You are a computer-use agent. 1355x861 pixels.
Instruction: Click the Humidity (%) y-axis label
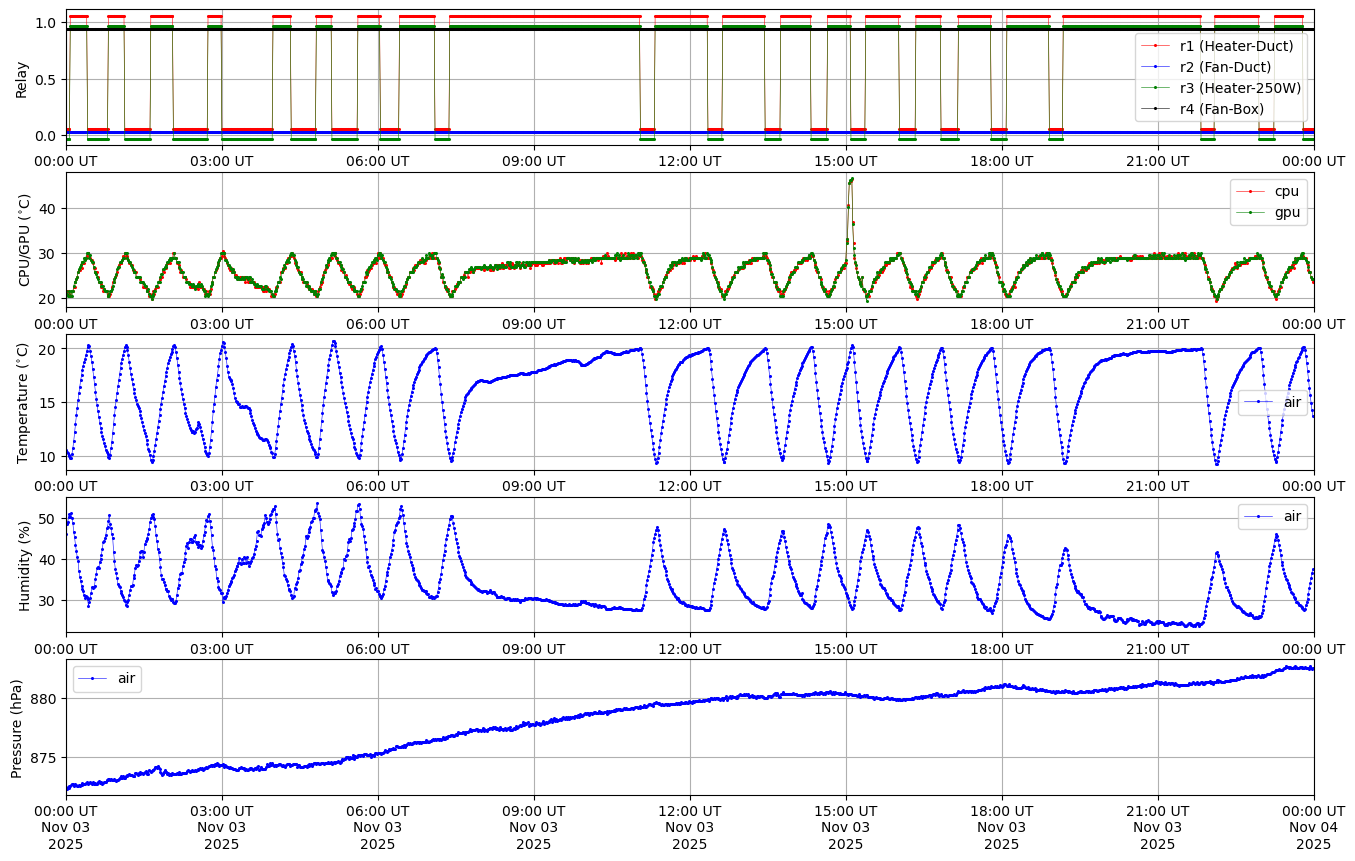pos(24,565)
